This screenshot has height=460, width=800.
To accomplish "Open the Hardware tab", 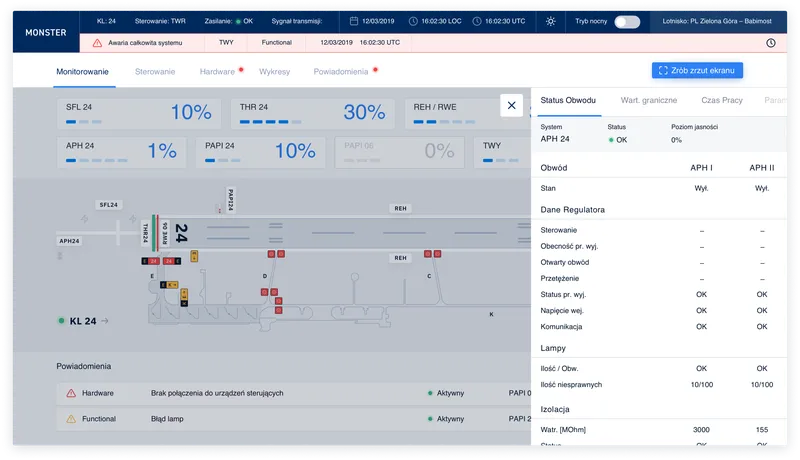I will click(x=217, y=72).
